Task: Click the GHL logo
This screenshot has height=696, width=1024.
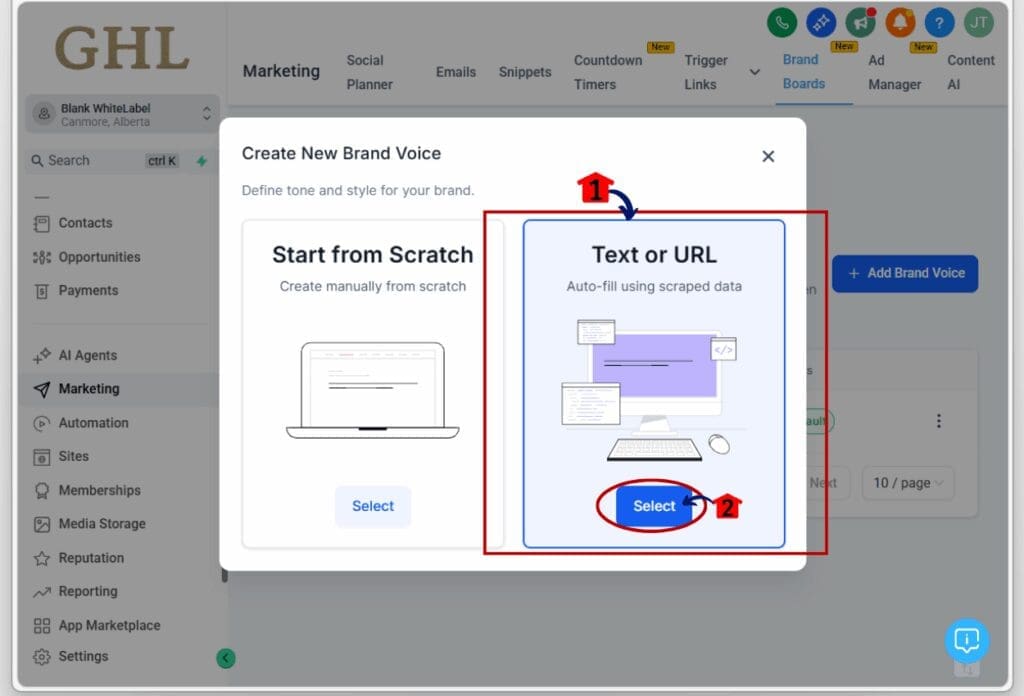Action: pyautogui.click(x=121, y=48)
